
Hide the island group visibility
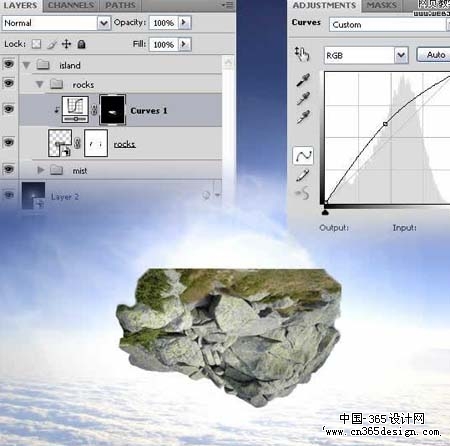pos(9,63)
